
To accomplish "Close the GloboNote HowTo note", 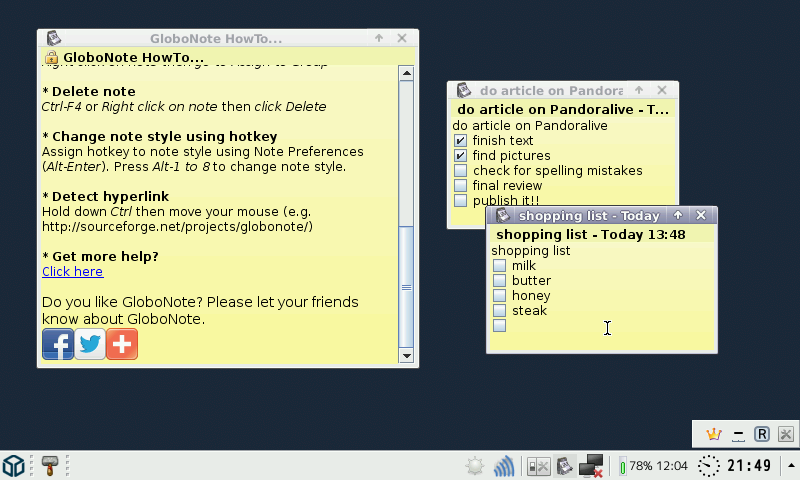I will [402, 38].
